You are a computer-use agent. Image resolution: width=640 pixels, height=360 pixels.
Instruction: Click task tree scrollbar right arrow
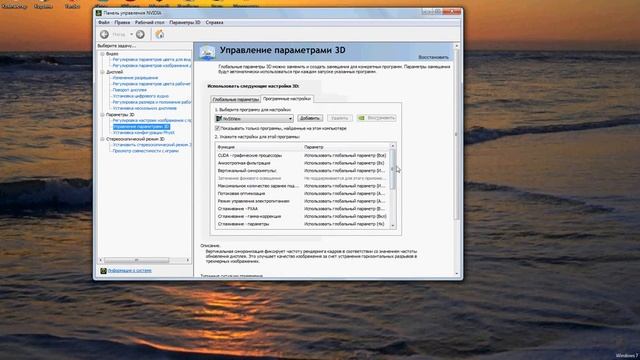(x=188, y=260)
